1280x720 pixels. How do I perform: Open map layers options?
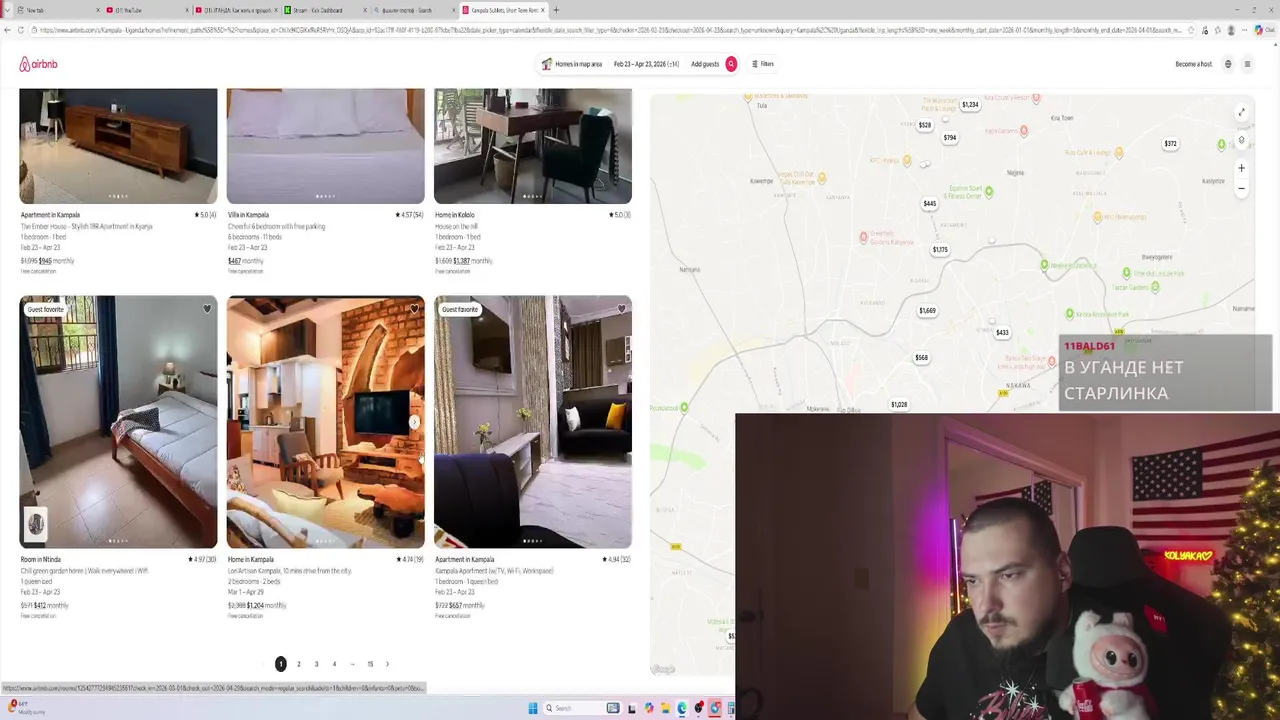coord(1242,140)
